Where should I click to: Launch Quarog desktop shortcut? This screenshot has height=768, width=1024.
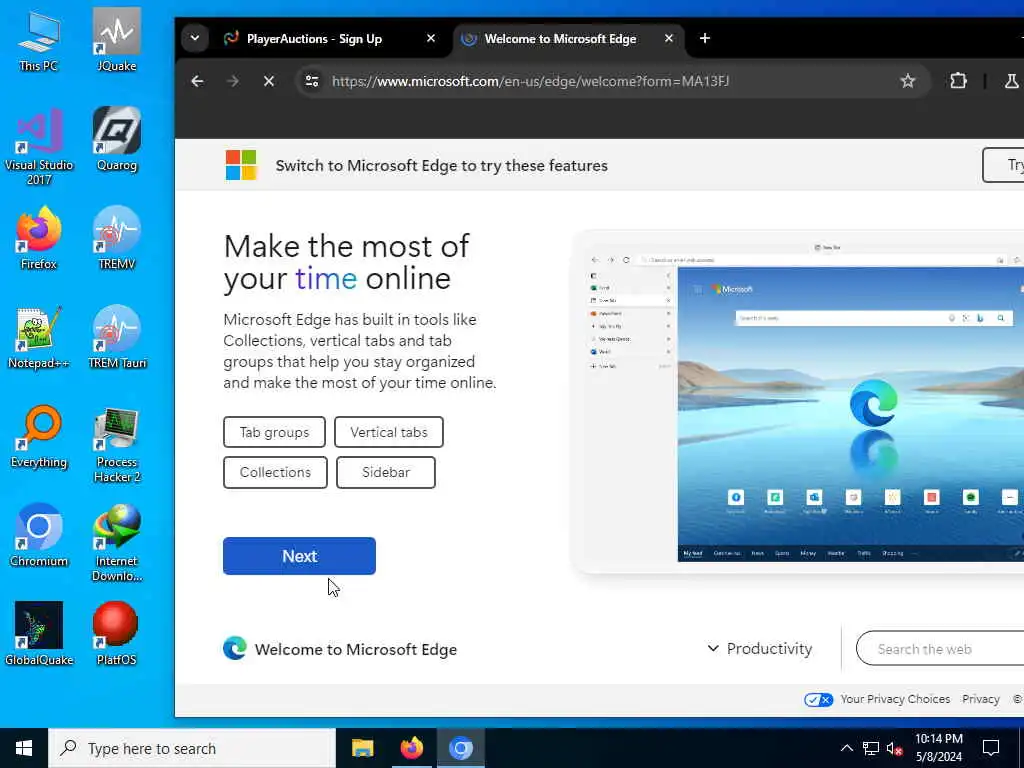click(116, 140)
